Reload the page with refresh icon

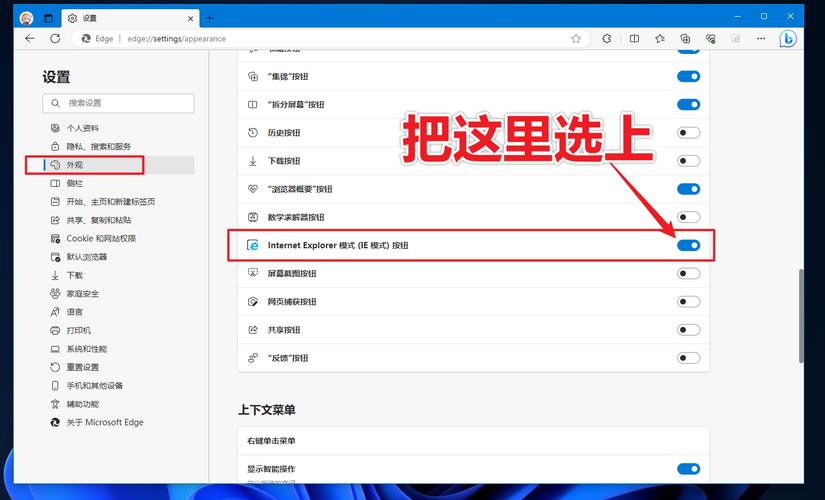(55, 38)
